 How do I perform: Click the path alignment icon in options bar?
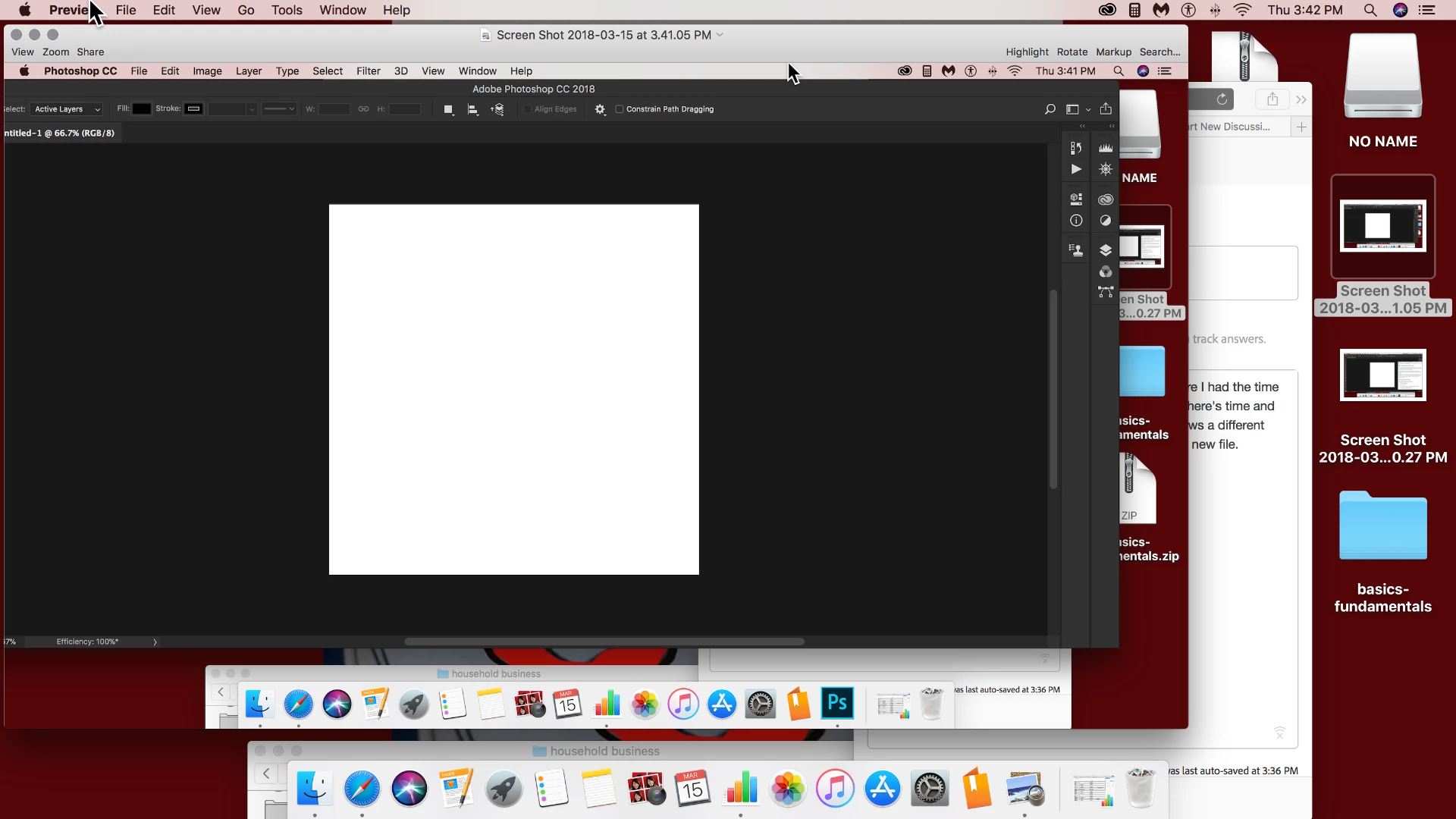pyautogui.click(x=472, y=109)
